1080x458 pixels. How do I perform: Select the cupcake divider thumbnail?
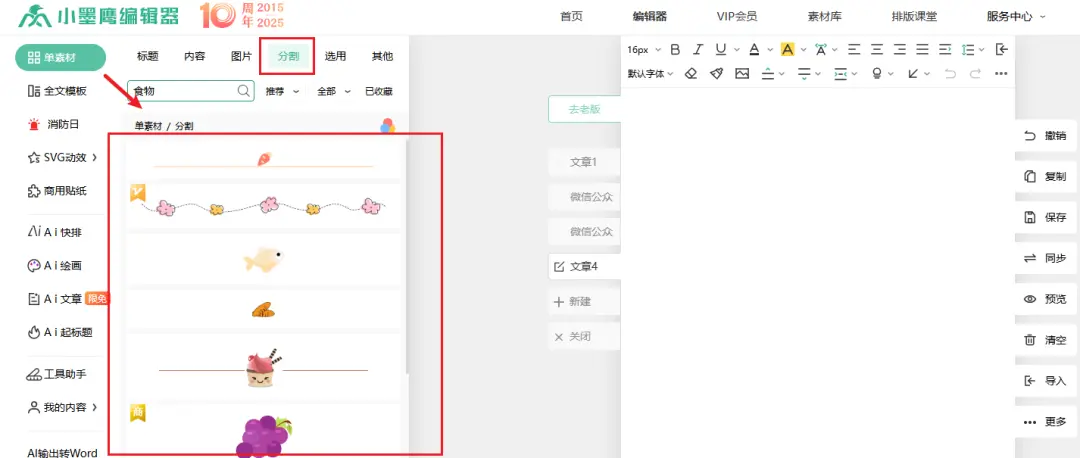263,367
